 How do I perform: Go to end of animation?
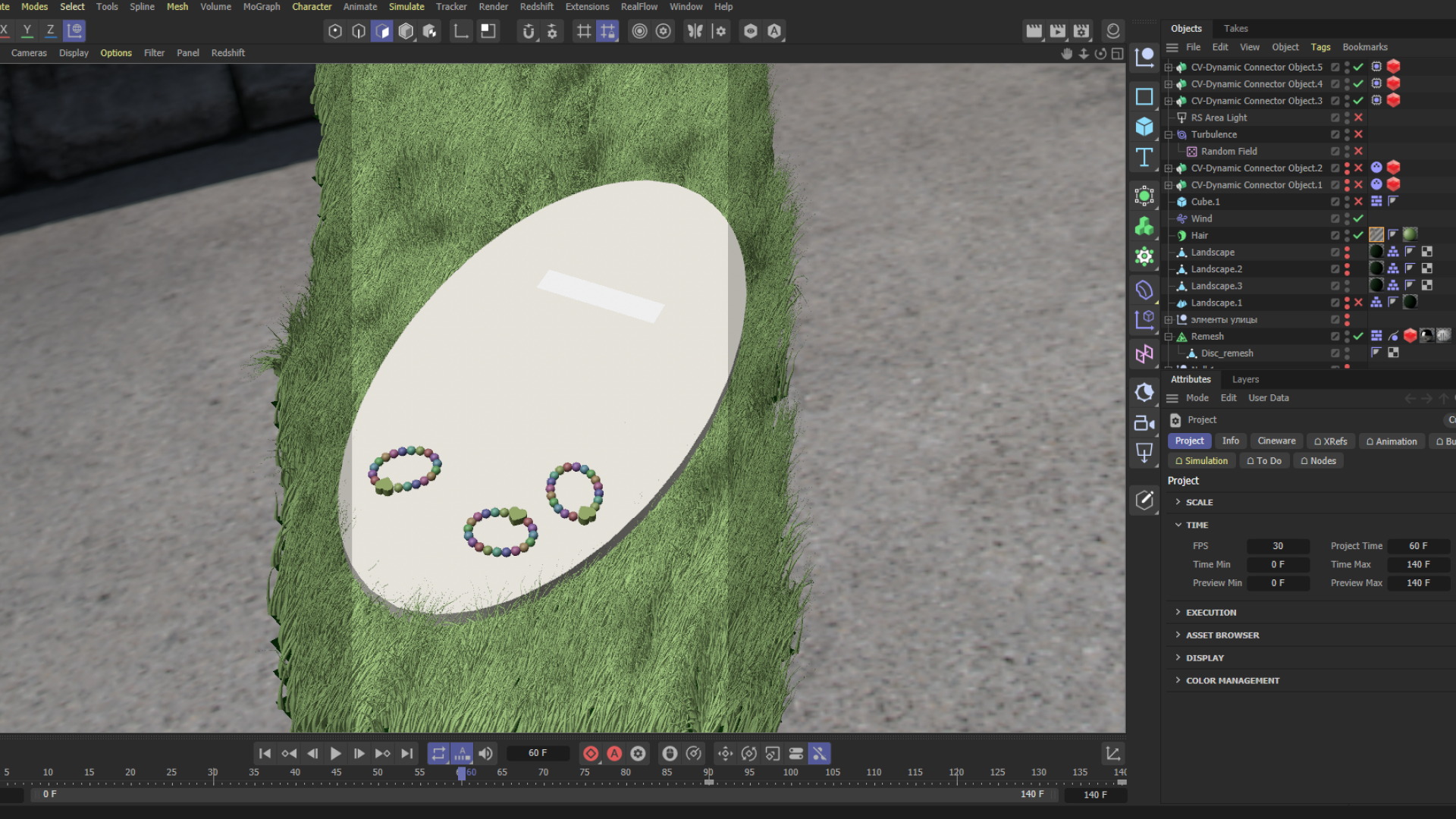click(x=407, y=754)
